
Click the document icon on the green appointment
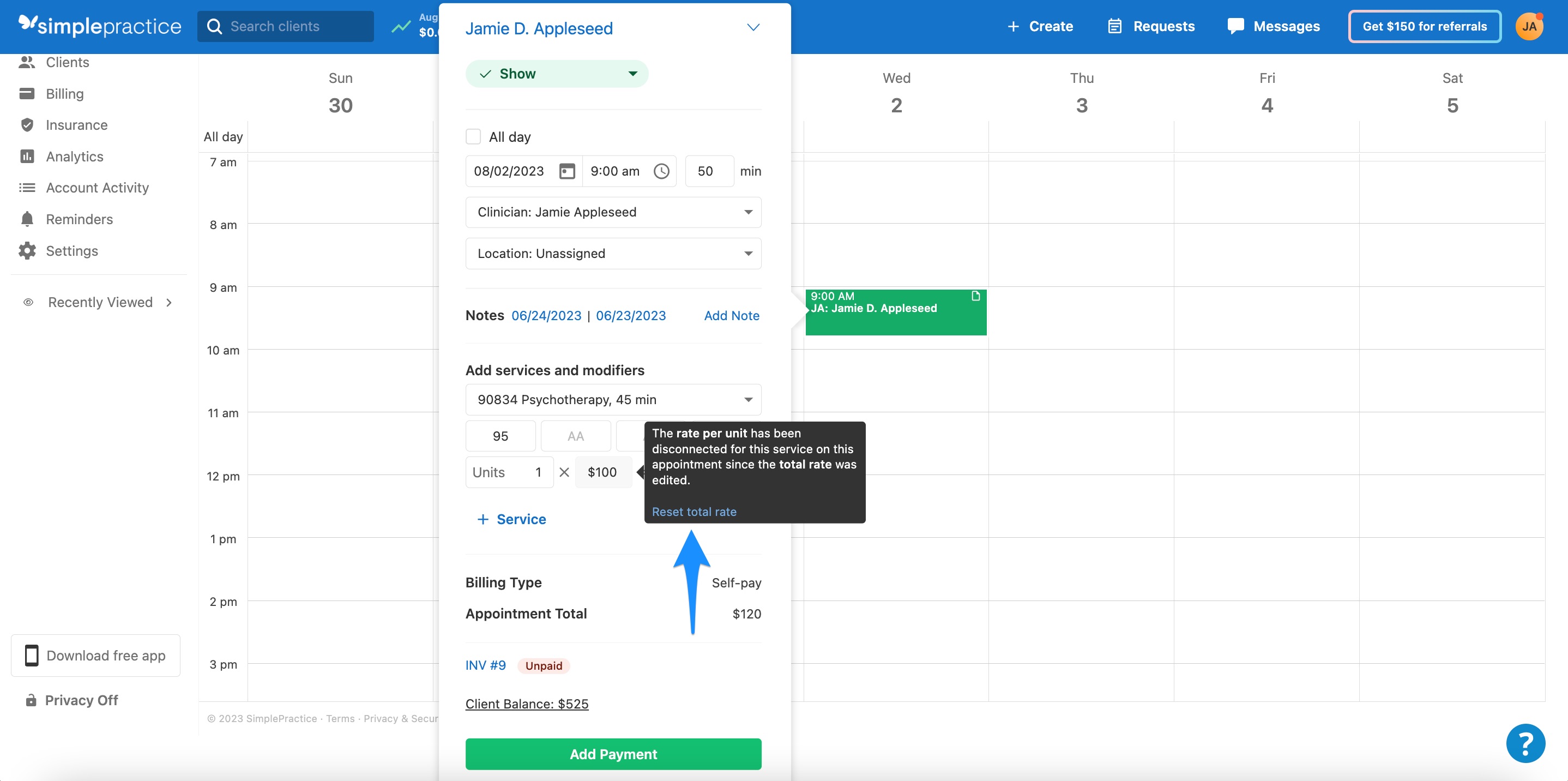click(976, 297)
